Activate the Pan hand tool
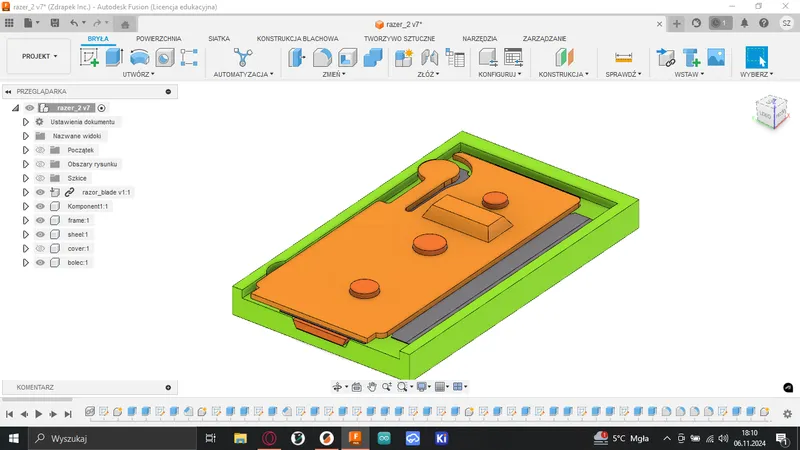Viewport: 800px width, 450px height. [x=372, y=386]
